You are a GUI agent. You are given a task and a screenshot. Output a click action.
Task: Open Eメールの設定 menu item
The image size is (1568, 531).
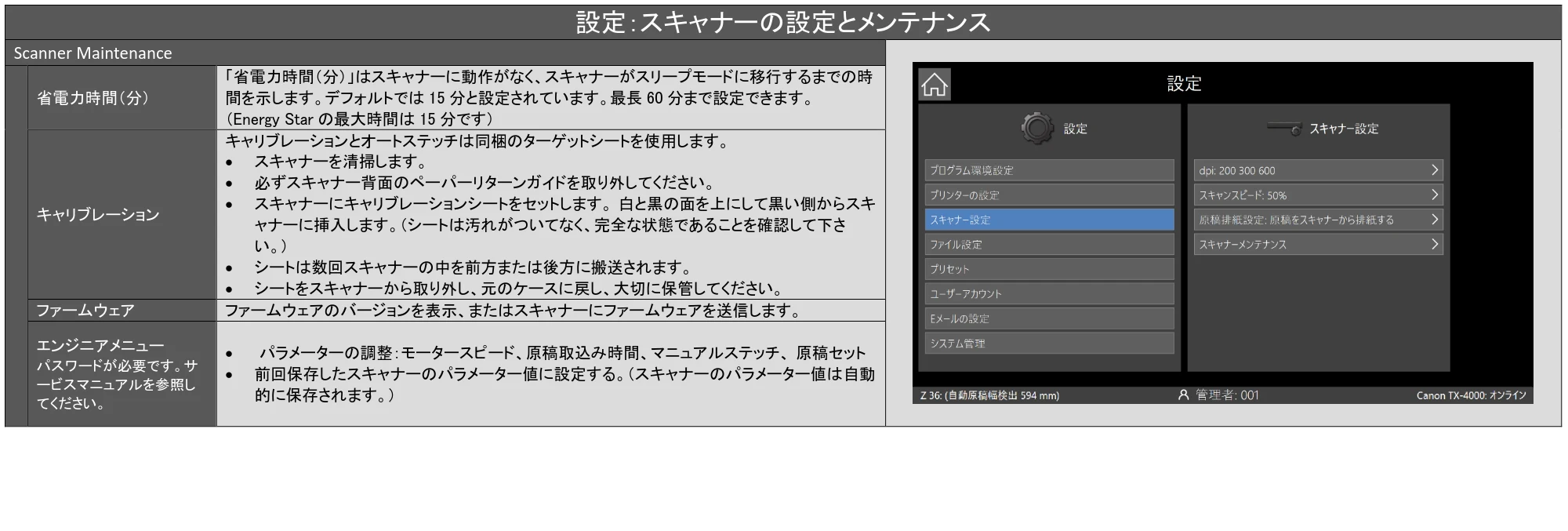point(1049,318)
